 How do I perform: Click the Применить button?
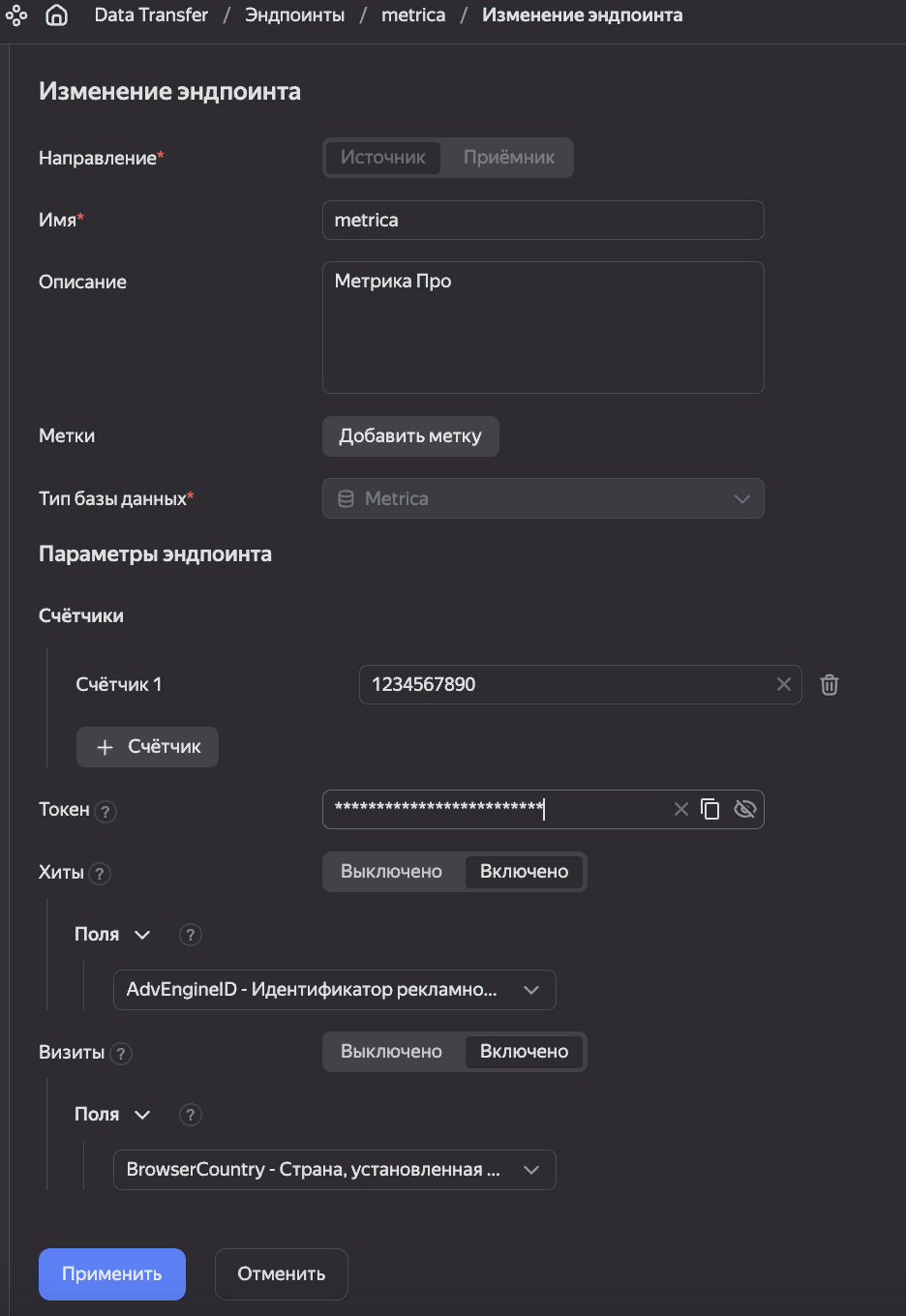coord(112,1274)
